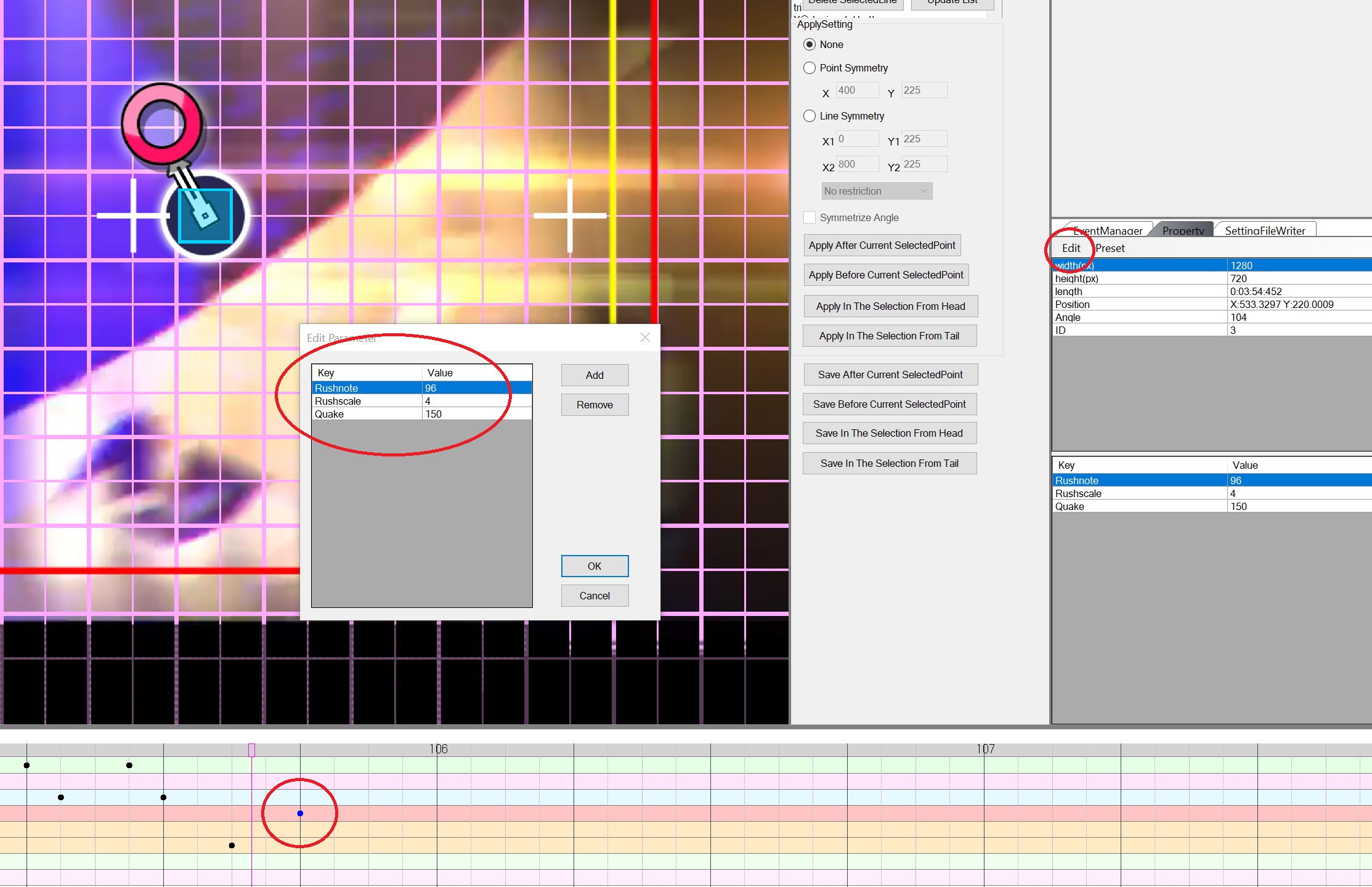Viewport: 1372px width, 887px height.
Task: Confirm the dialog with OK
Action: 595,566
